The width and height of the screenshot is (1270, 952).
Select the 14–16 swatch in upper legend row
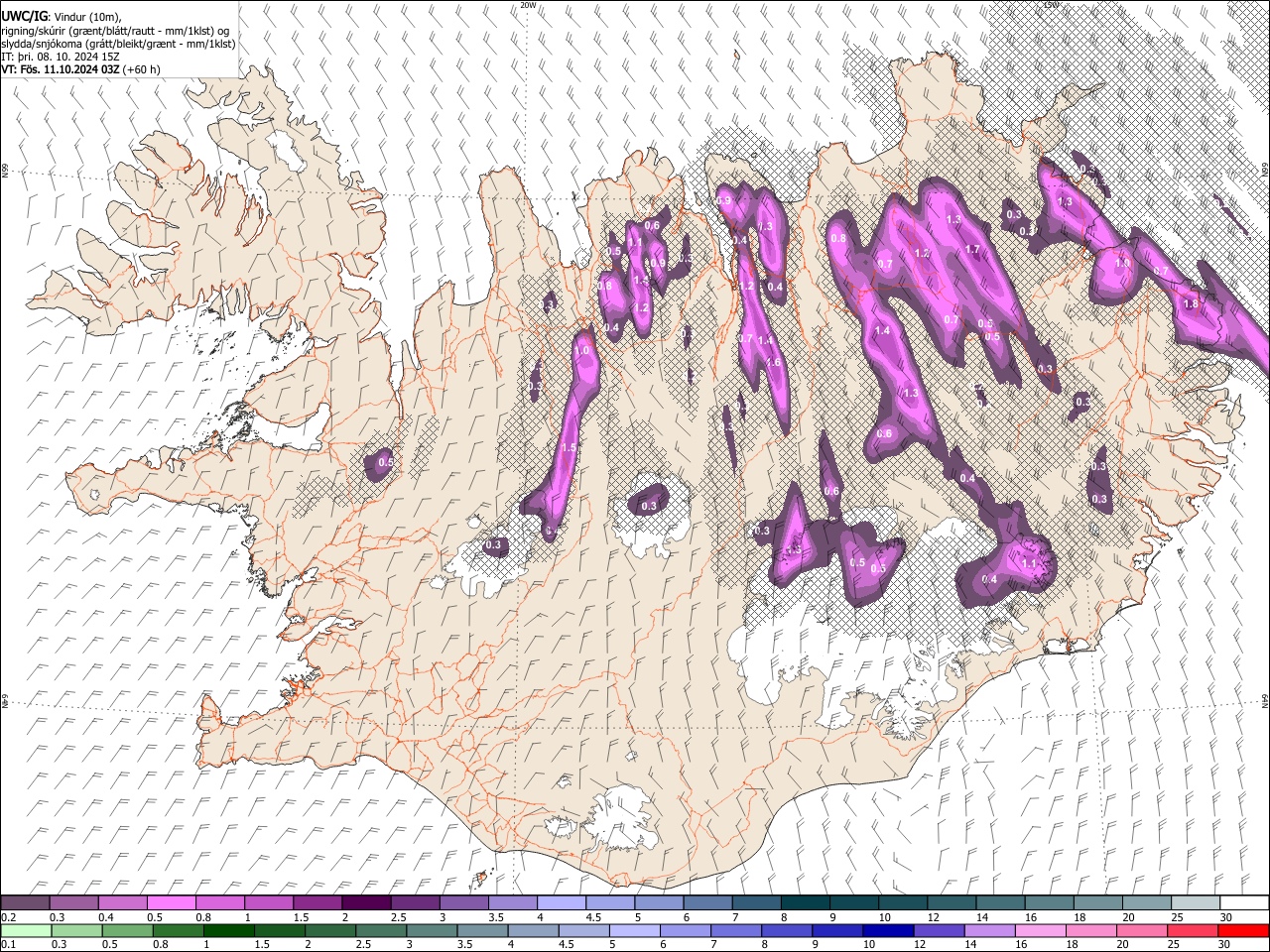coord(1000,902)
